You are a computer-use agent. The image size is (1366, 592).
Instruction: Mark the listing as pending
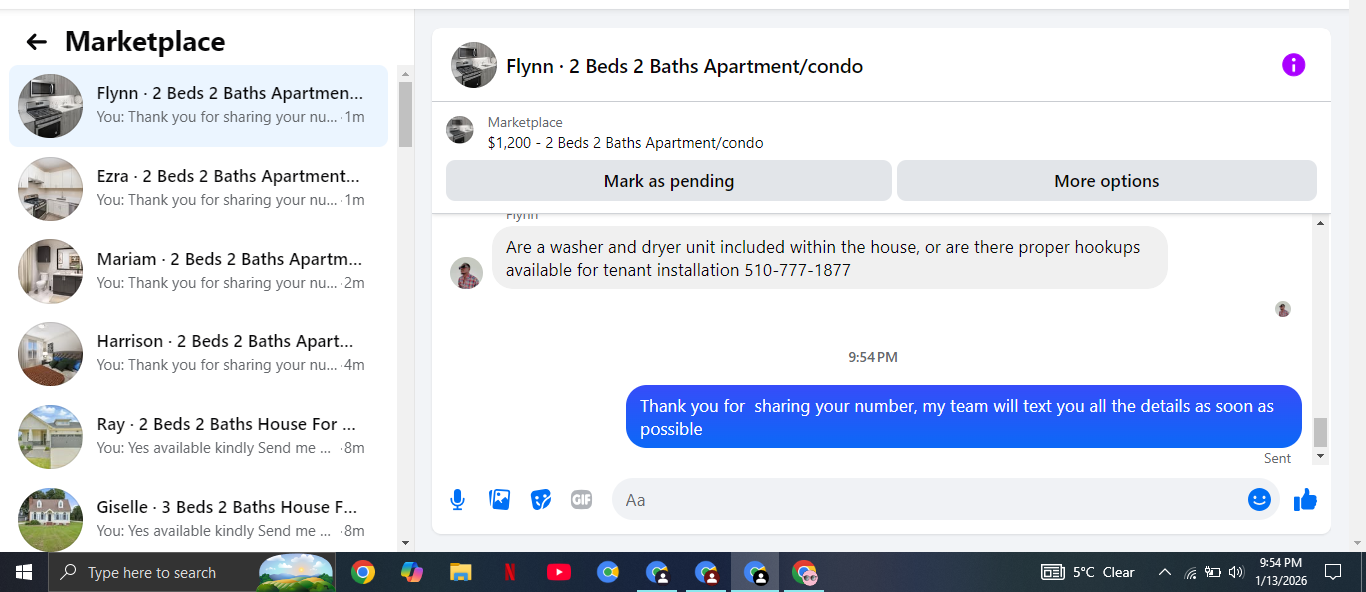click(669, 181)
